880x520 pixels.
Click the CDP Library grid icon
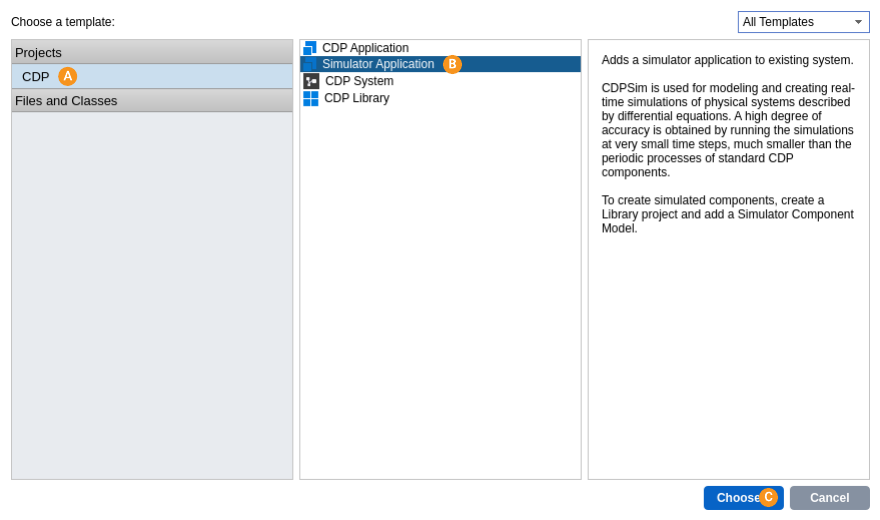311,98
